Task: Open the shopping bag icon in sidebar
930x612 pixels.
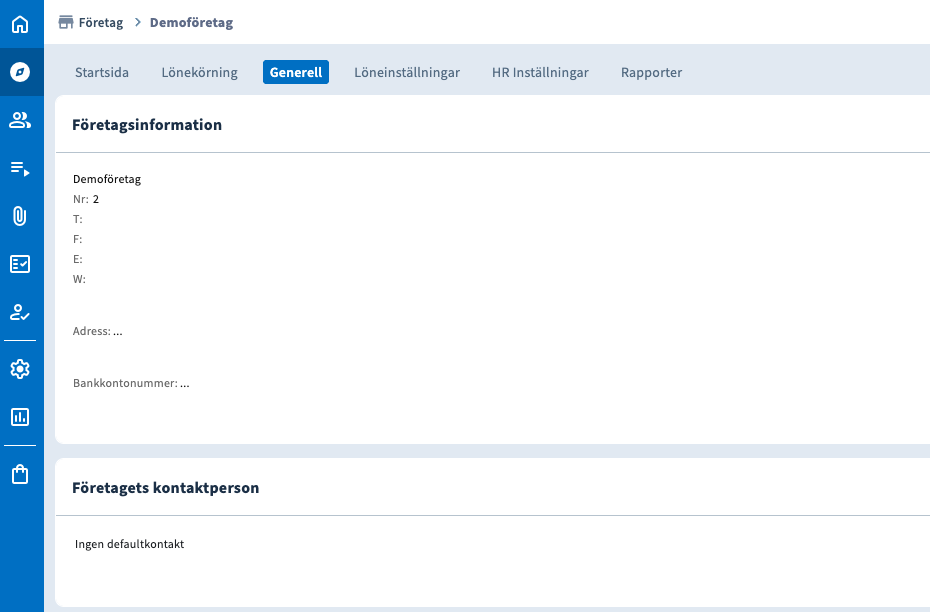Action: (x=20, y=474)
